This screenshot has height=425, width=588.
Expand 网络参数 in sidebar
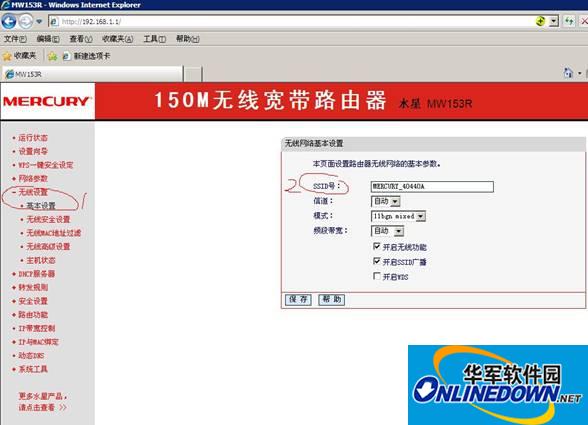(33, 178)
